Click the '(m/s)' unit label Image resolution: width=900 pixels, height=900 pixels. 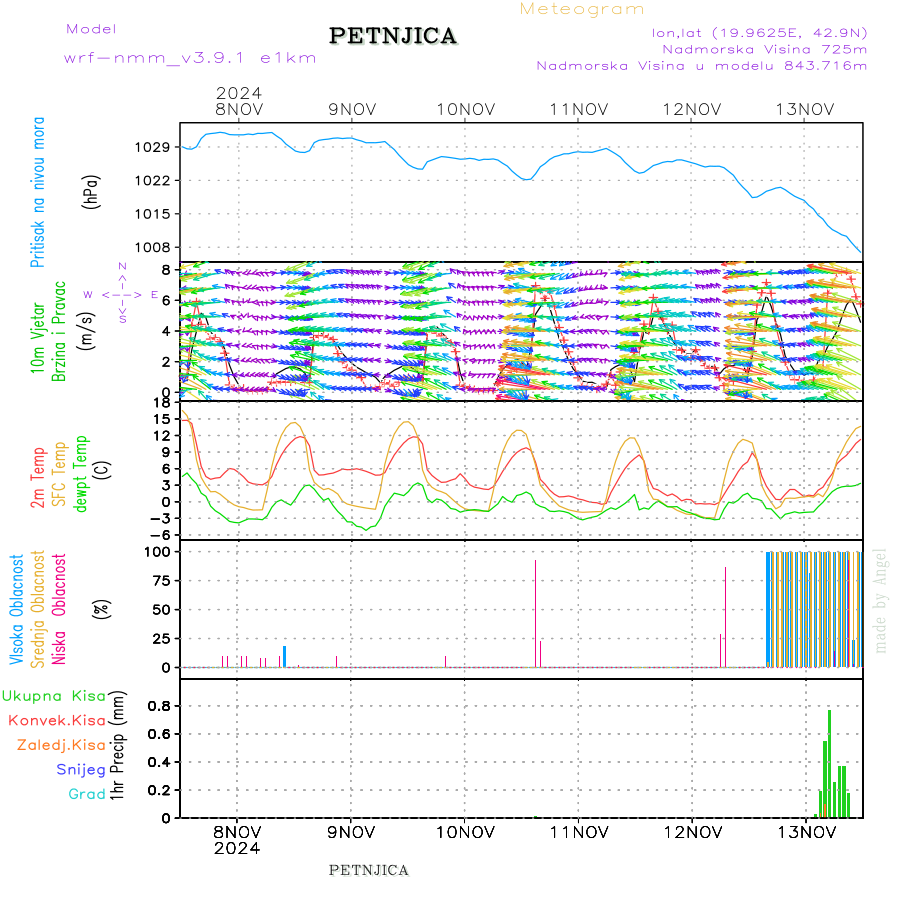(x=87, y=331)
